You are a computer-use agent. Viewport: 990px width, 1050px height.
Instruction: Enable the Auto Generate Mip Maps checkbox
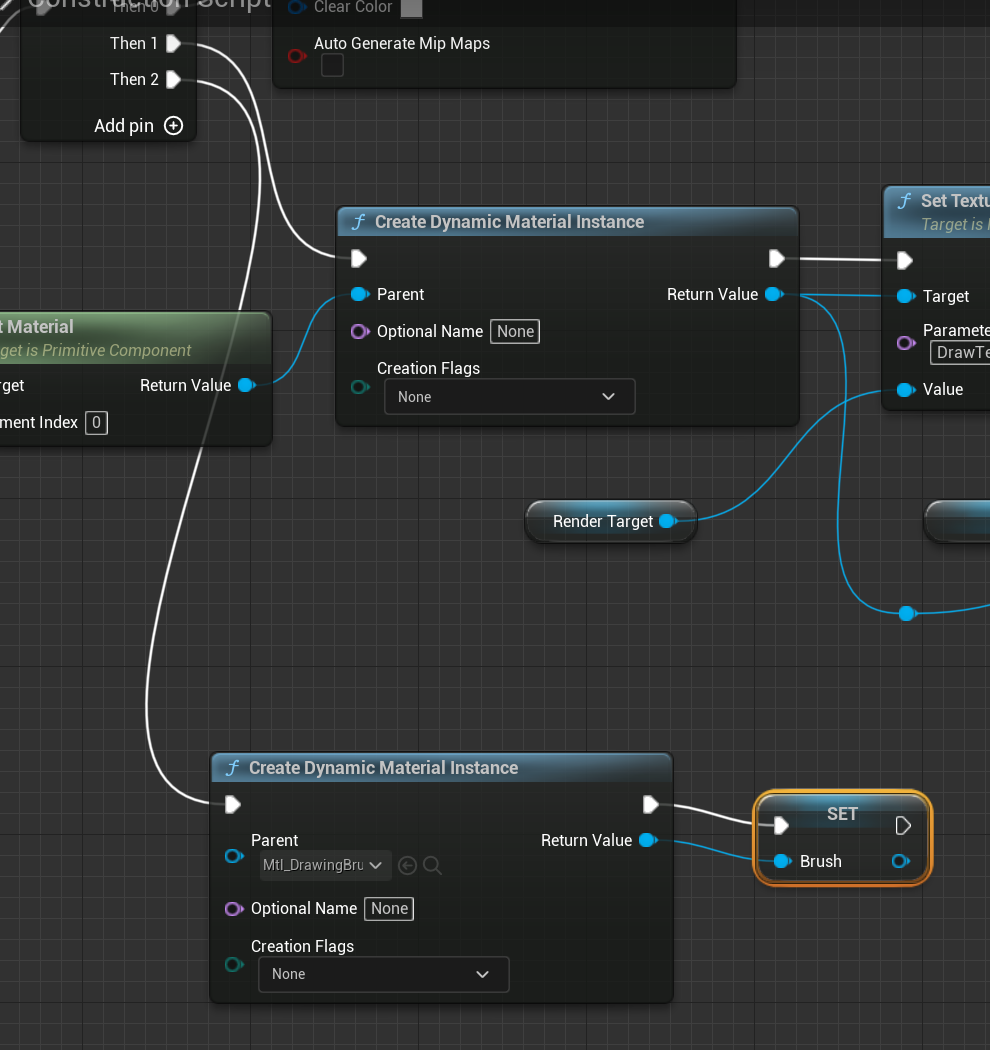(332, 65)
